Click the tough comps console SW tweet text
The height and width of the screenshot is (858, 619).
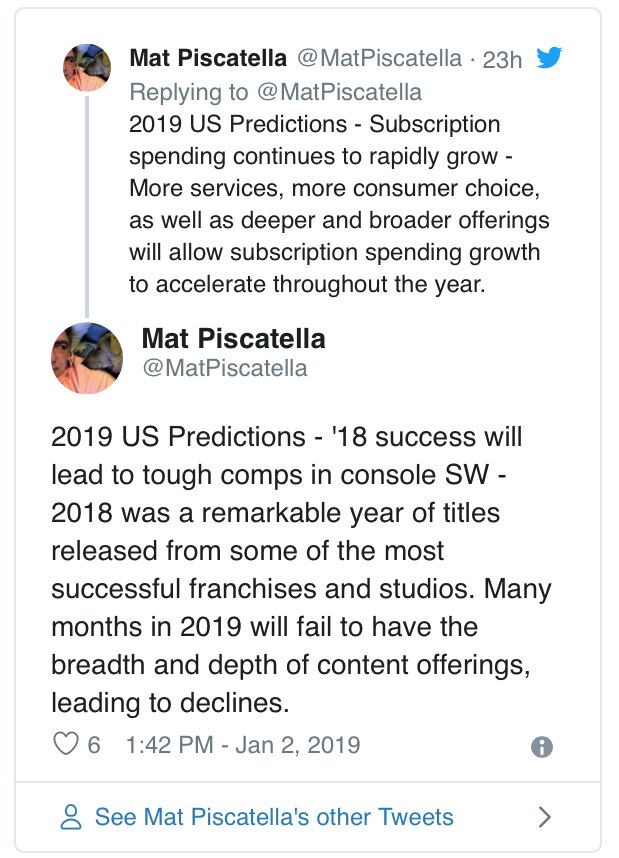pos(300,569)
